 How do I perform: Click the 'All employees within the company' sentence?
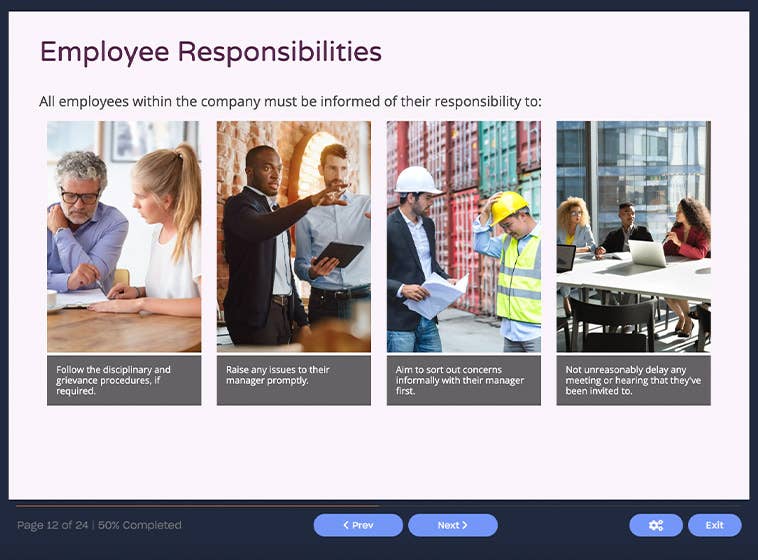tap(290, 102)
